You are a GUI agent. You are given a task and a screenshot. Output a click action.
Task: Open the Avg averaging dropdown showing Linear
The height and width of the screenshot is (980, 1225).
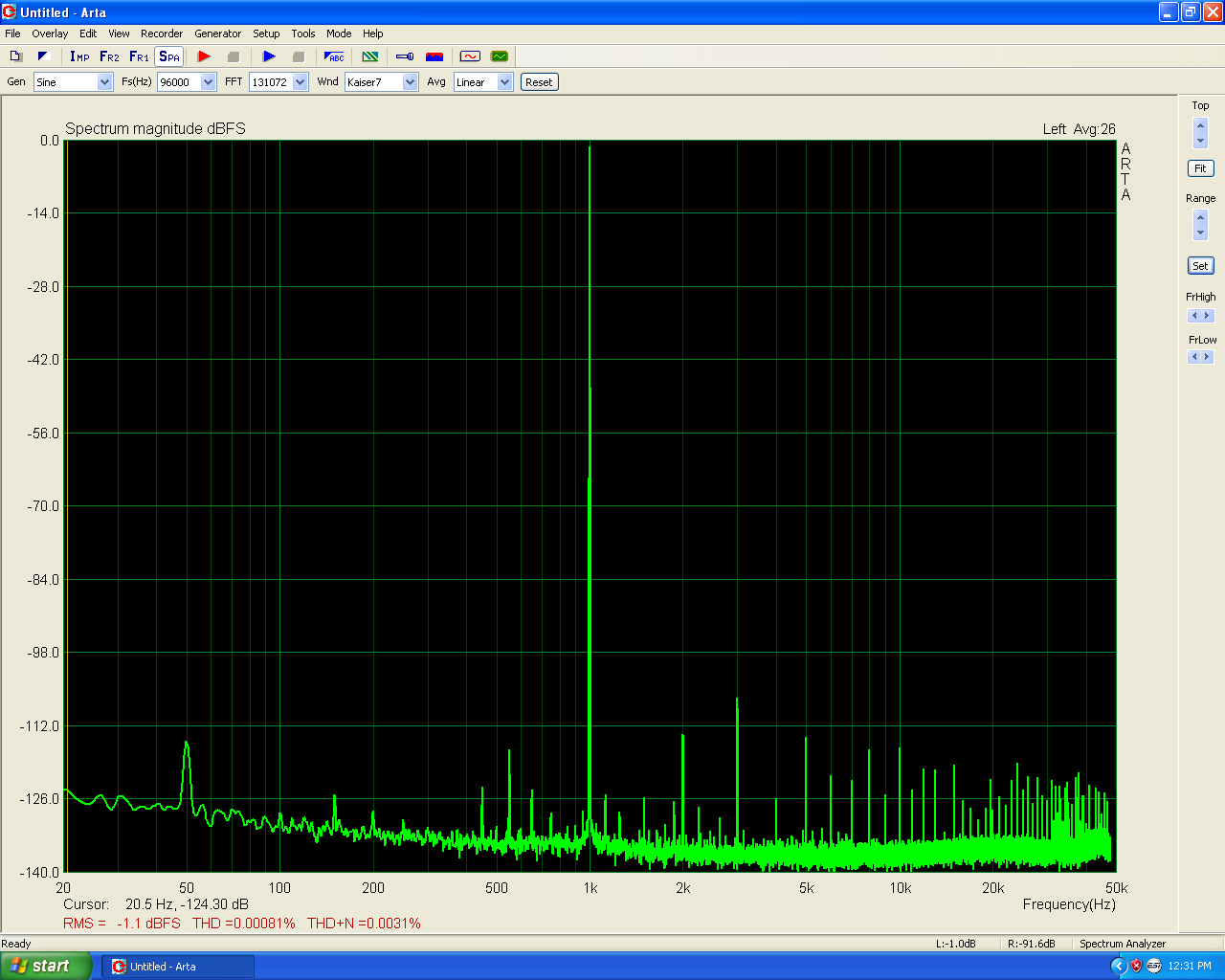[x=483, y=82]
